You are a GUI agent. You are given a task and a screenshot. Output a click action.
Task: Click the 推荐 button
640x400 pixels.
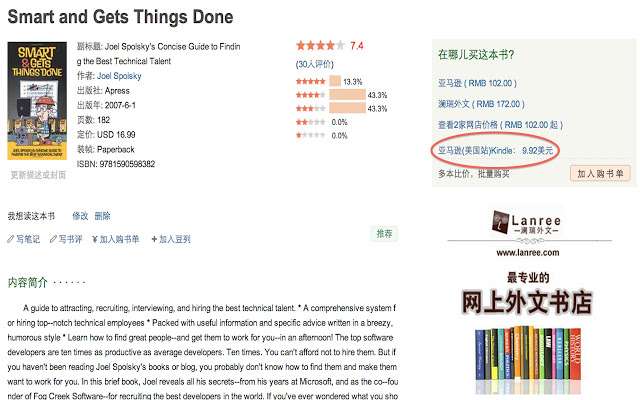pyautogui.click(x=384, y=234)
